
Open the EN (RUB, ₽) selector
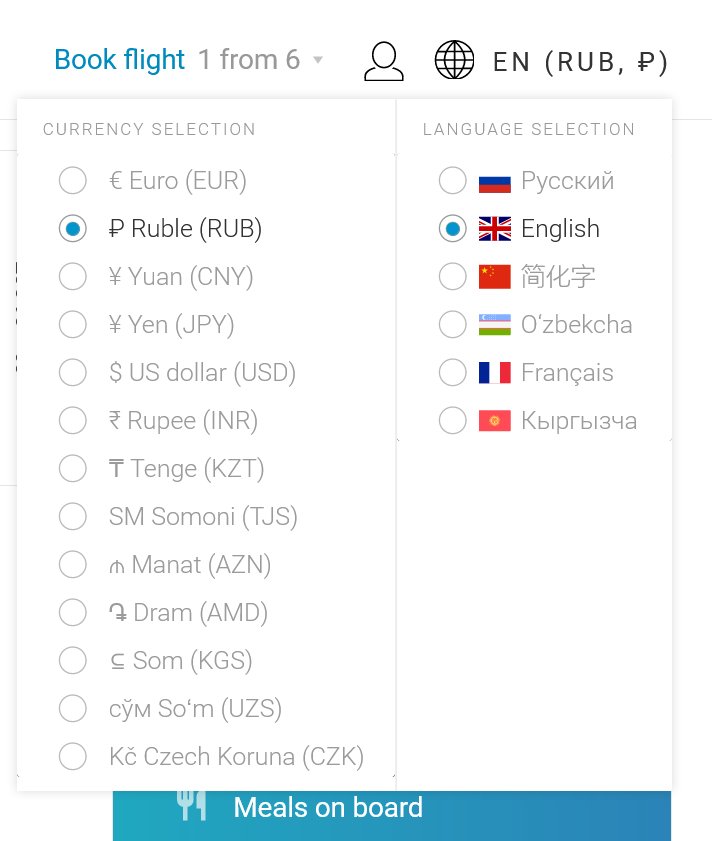pyautogui.click(x=580, y=60)
